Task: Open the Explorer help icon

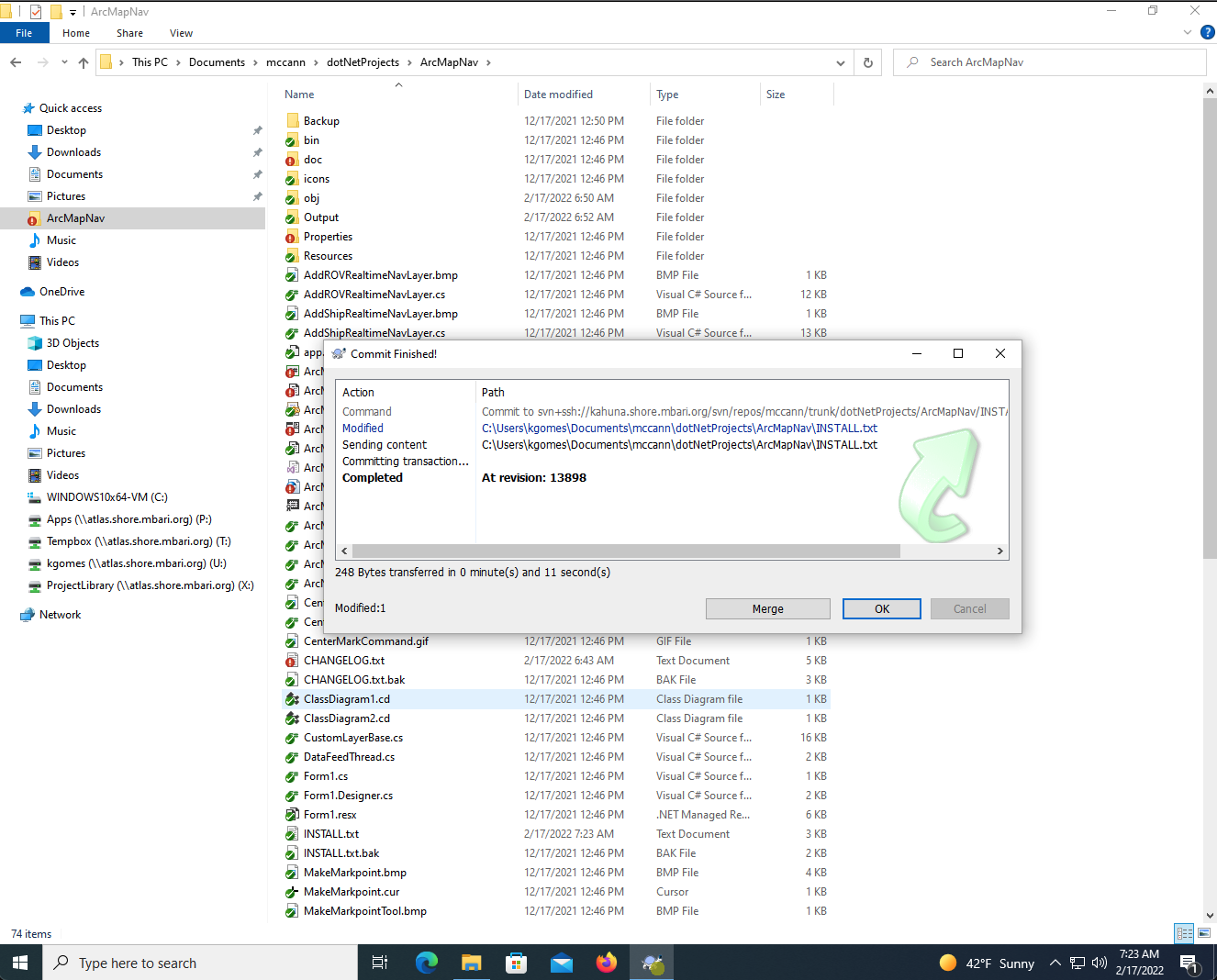Action: 1207,32
